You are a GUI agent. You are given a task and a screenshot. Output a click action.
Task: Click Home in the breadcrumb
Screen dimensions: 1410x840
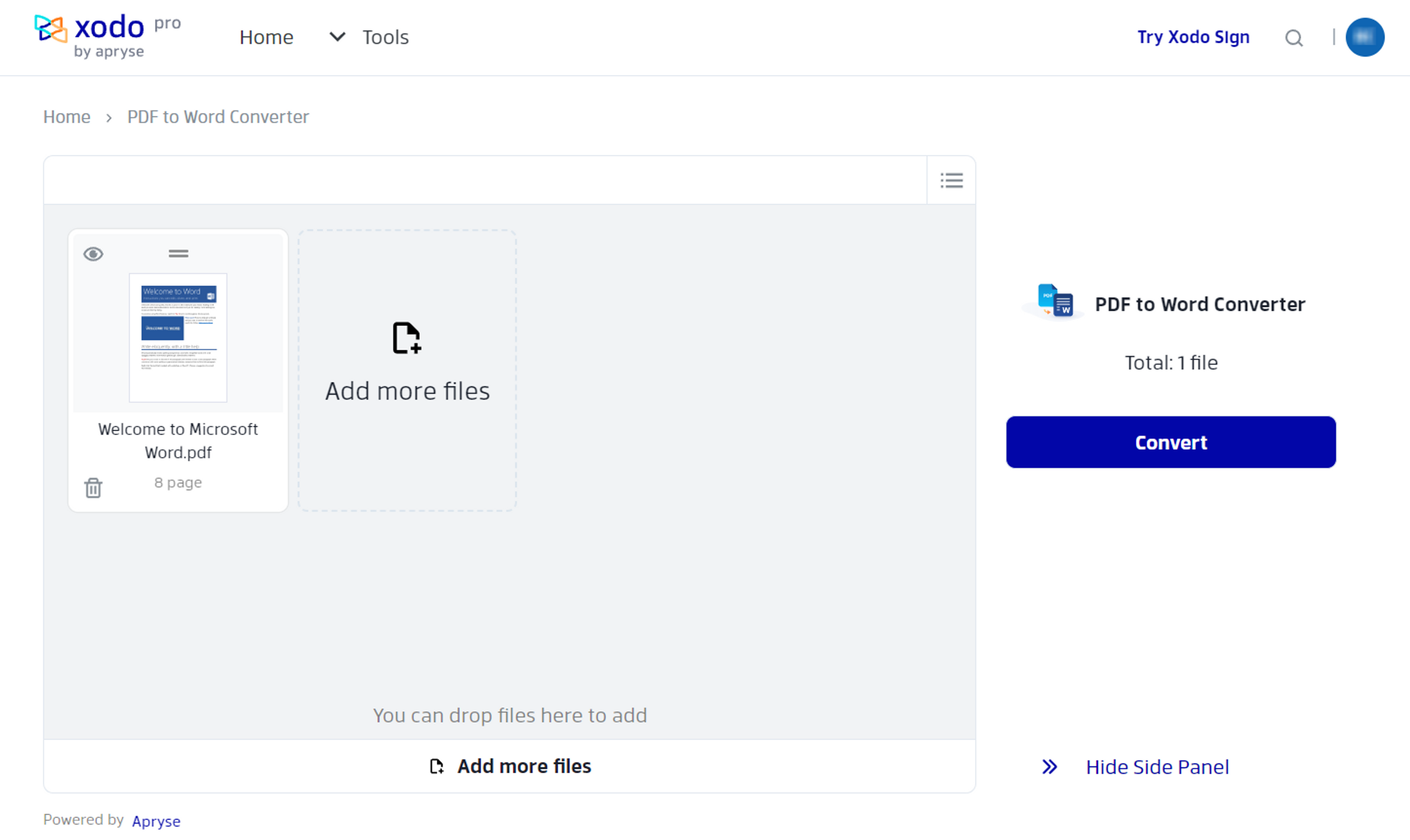[x=67, y=117]
